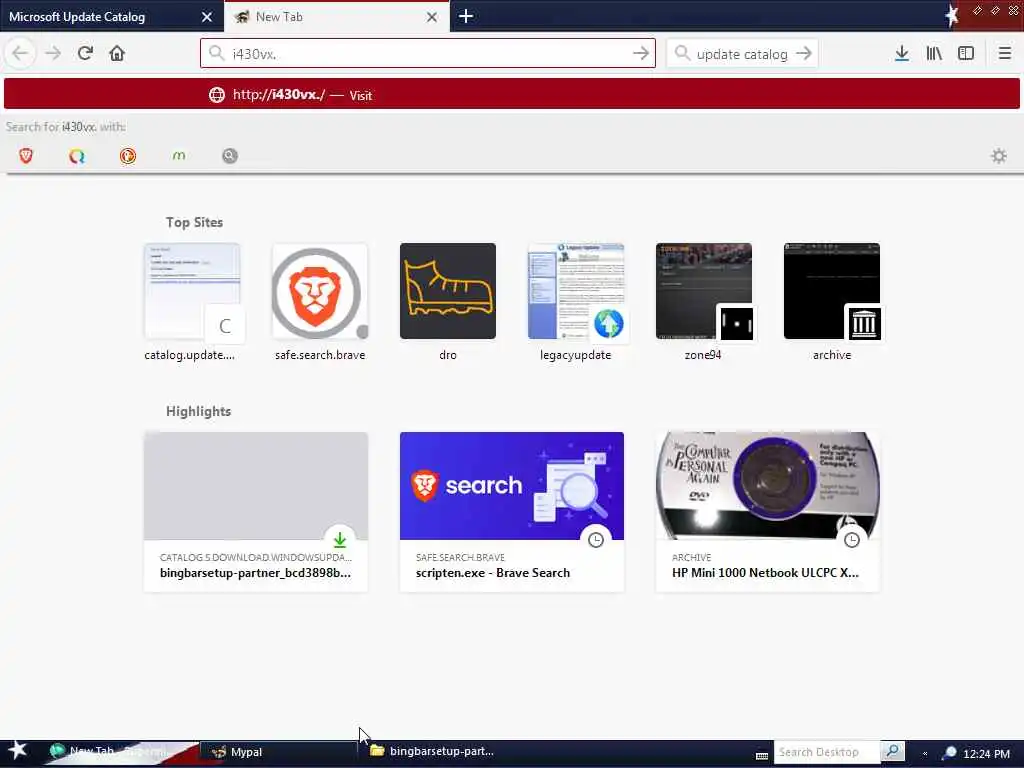Image resolution: width=1024 pixels, height=768 pixels.
Task: Click the search bar go arrow
Action: coord(804,54)
